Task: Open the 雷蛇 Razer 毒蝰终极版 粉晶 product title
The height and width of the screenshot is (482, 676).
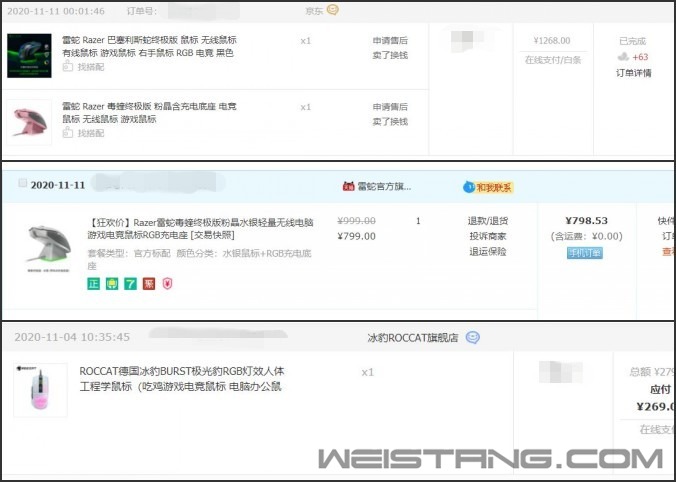Action: [x=149, y=113]
